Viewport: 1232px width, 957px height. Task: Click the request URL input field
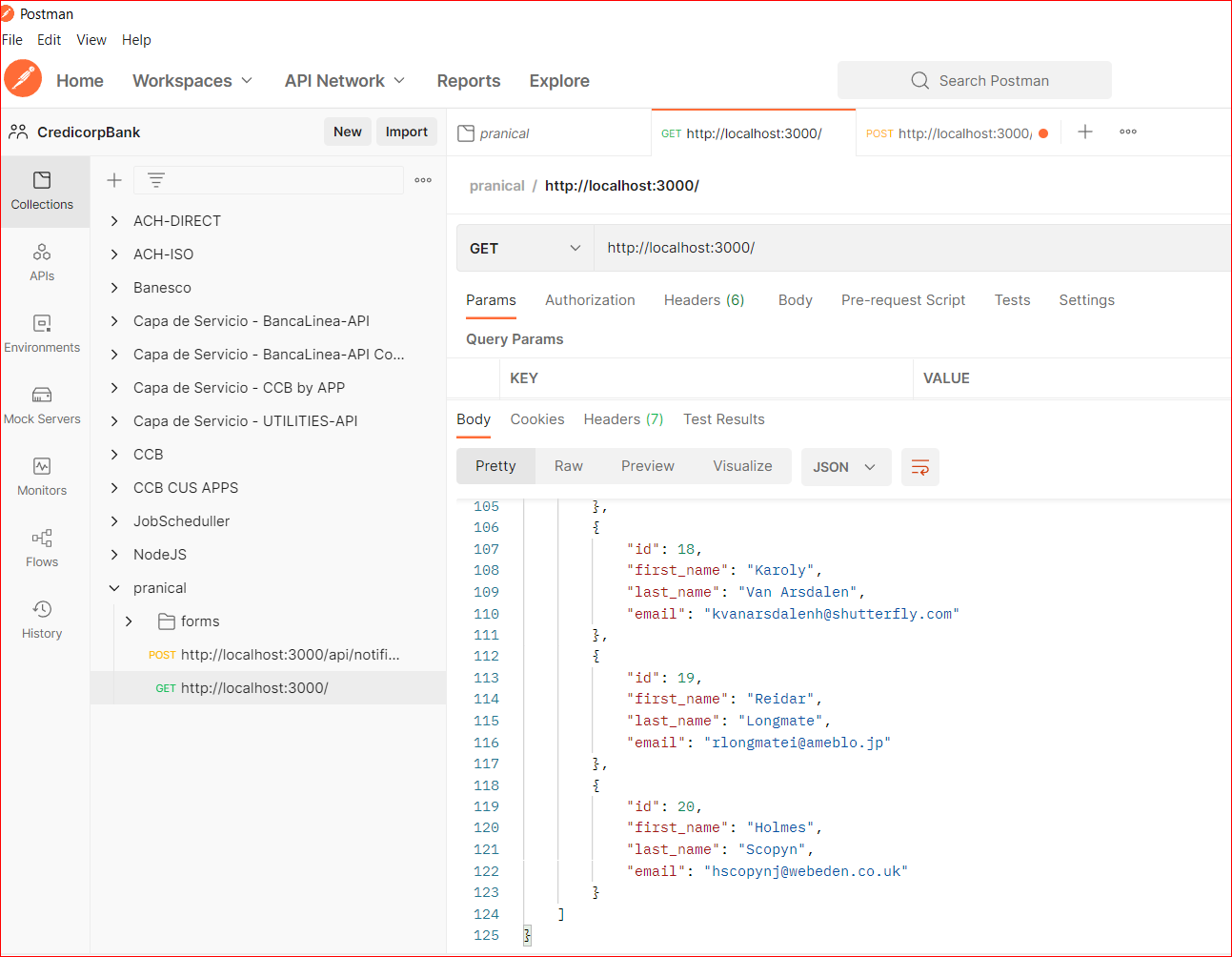913,248
